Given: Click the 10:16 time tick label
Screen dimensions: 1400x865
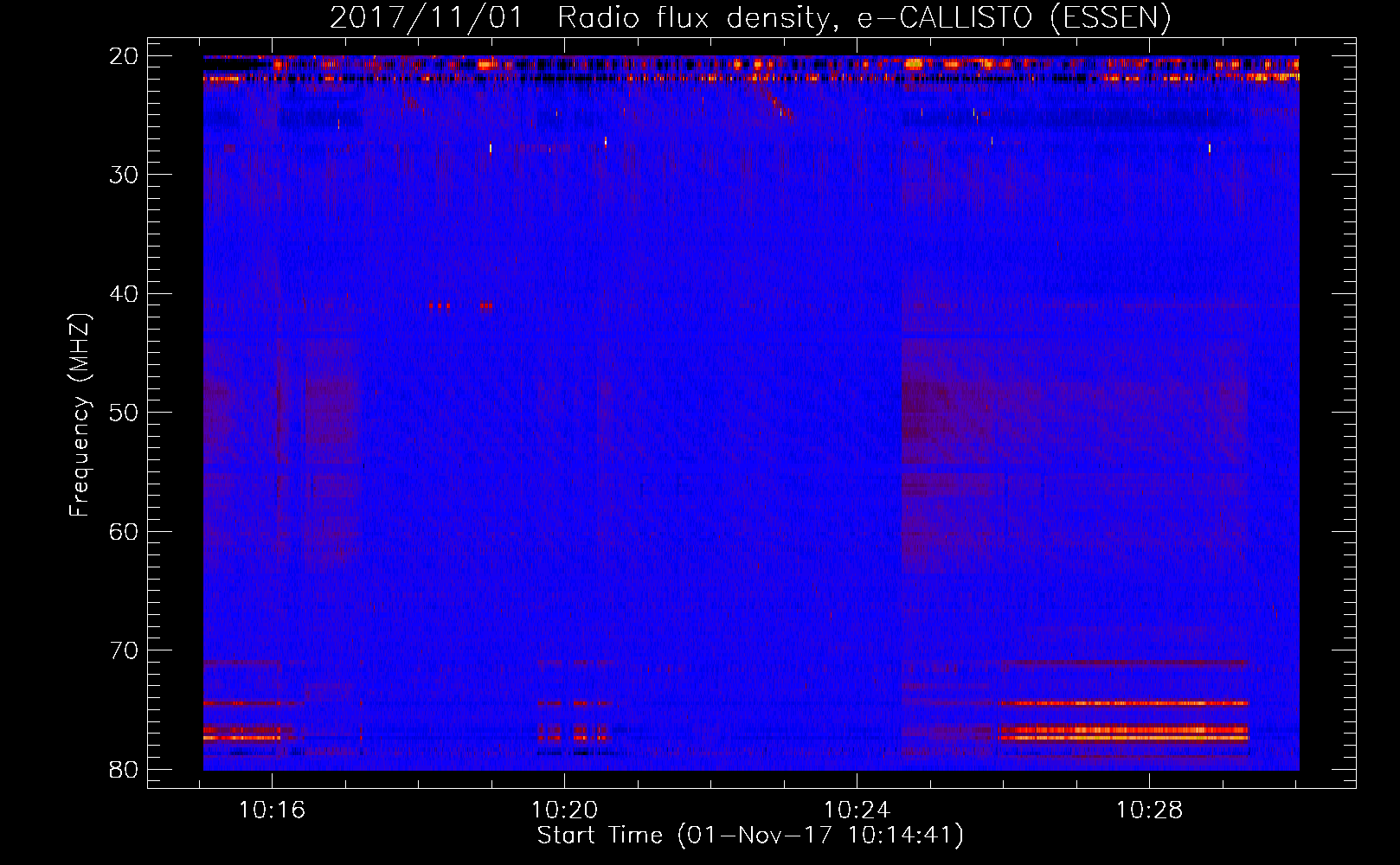Looking at the screenshot, I should [273, 811].
